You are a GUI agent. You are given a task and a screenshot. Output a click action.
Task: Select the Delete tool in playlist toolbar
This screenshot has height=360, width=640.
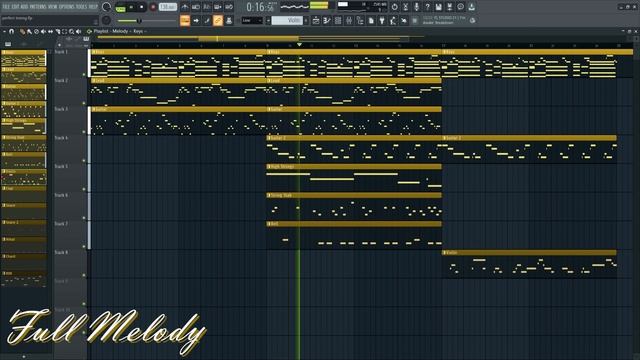36,31
